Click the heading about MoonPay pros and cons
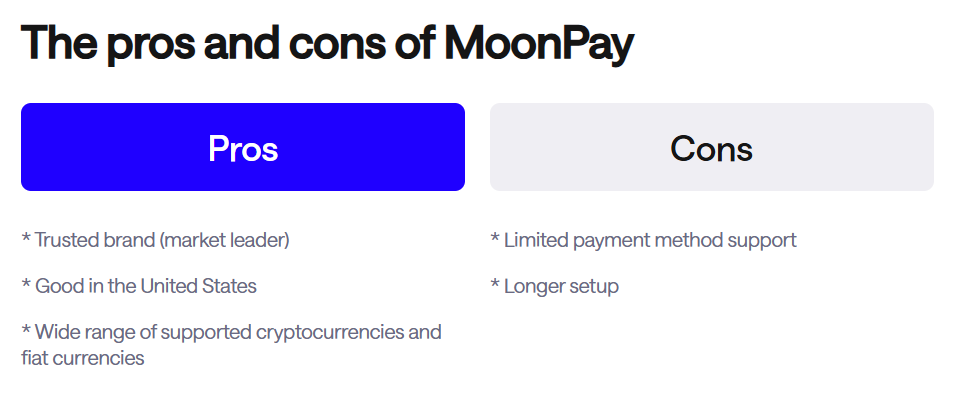 327,43
